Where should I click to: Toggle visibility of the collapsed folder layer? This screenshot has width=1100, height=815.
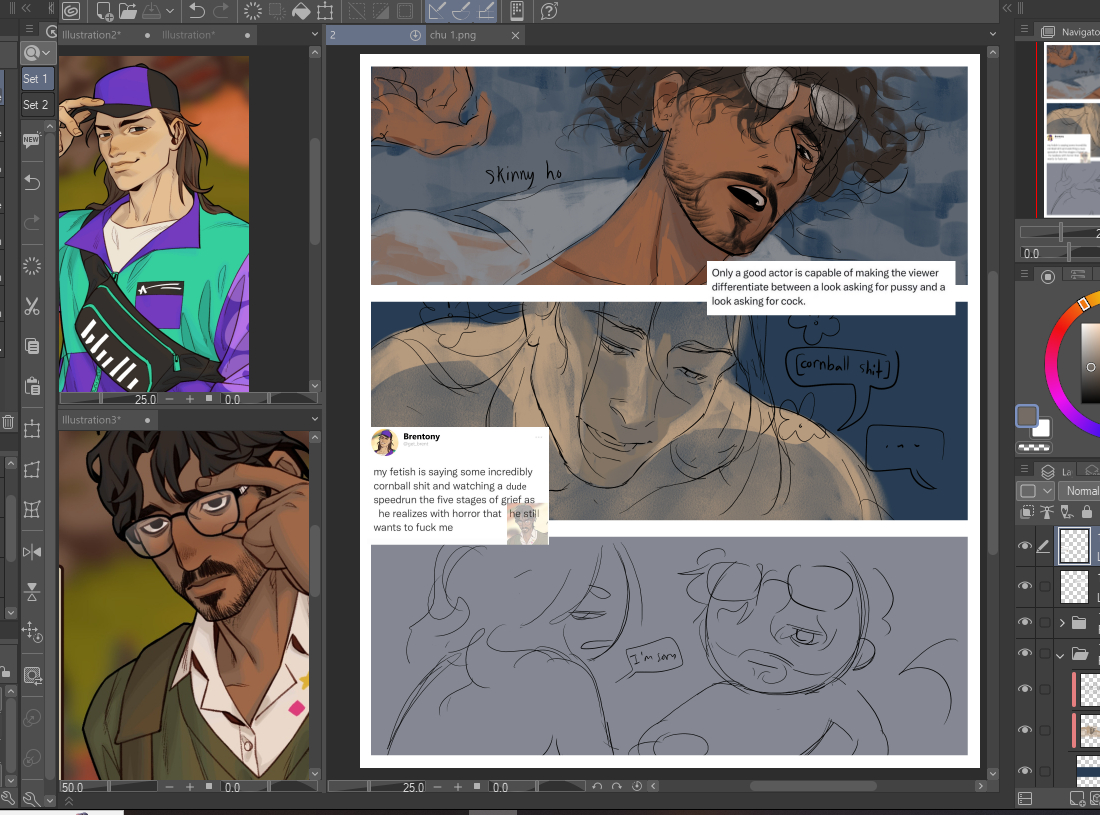click(x=1025, y=622)
